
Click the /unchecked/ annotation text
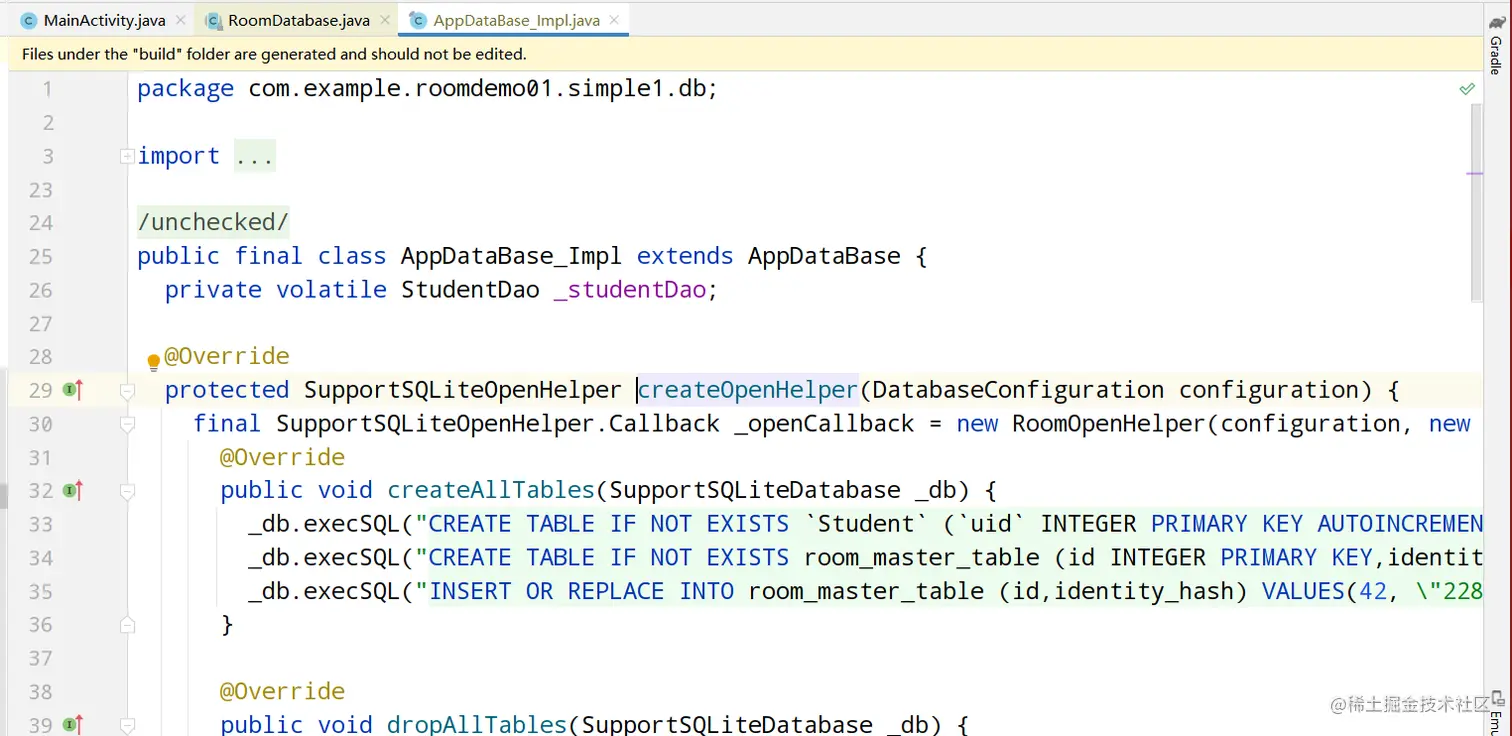pos(213,222)
